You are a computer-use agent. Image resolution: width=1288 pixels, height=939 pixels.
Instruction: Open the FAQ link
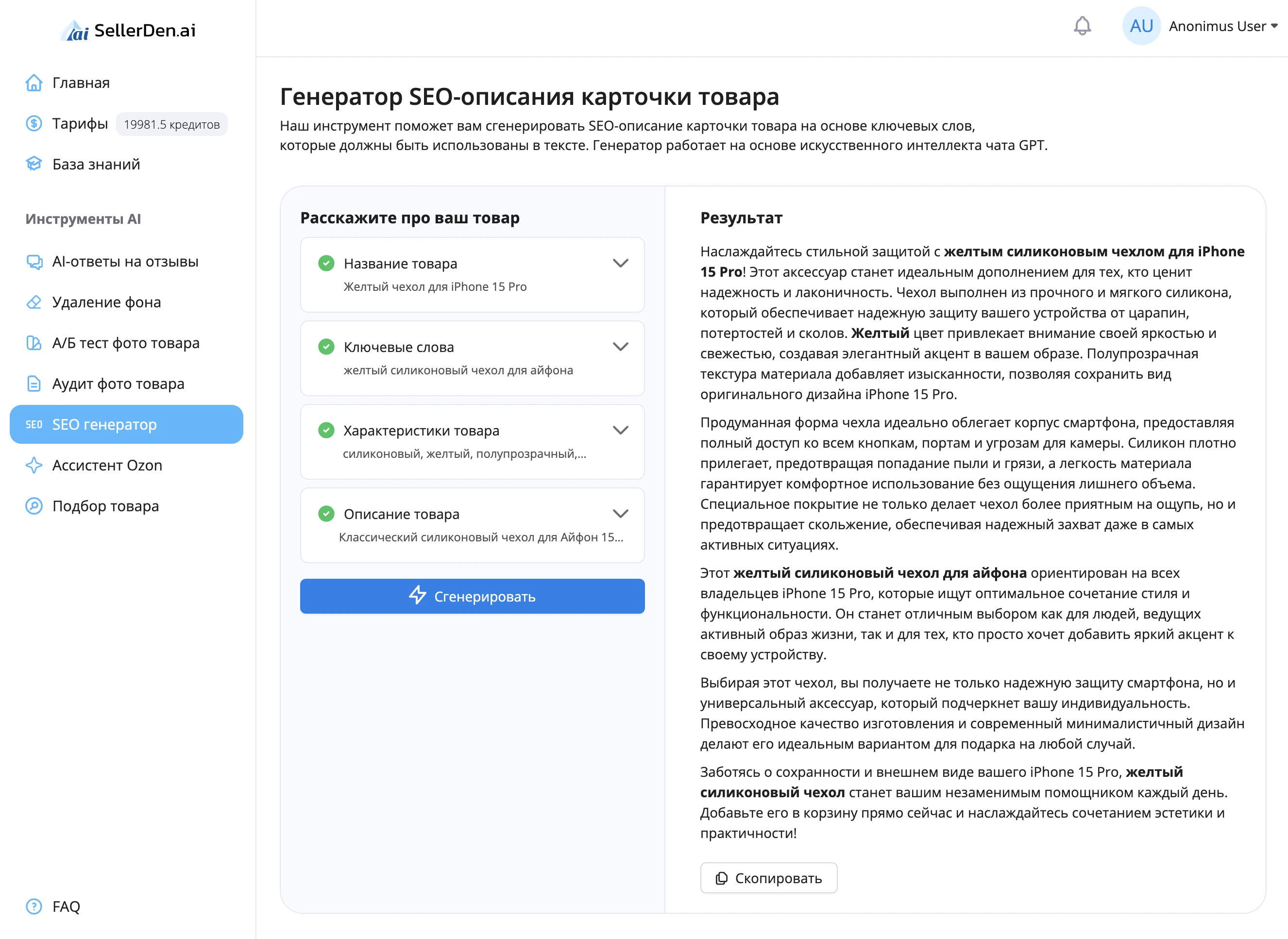[66, 906]
